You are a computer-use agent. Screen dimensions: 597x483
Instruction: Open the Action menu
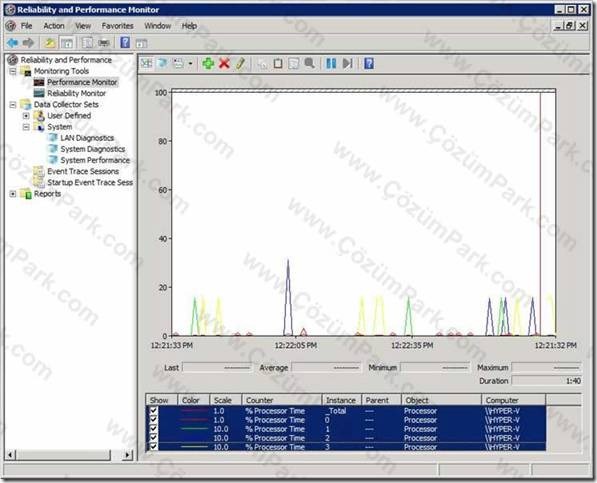click(x=54, y=26)
